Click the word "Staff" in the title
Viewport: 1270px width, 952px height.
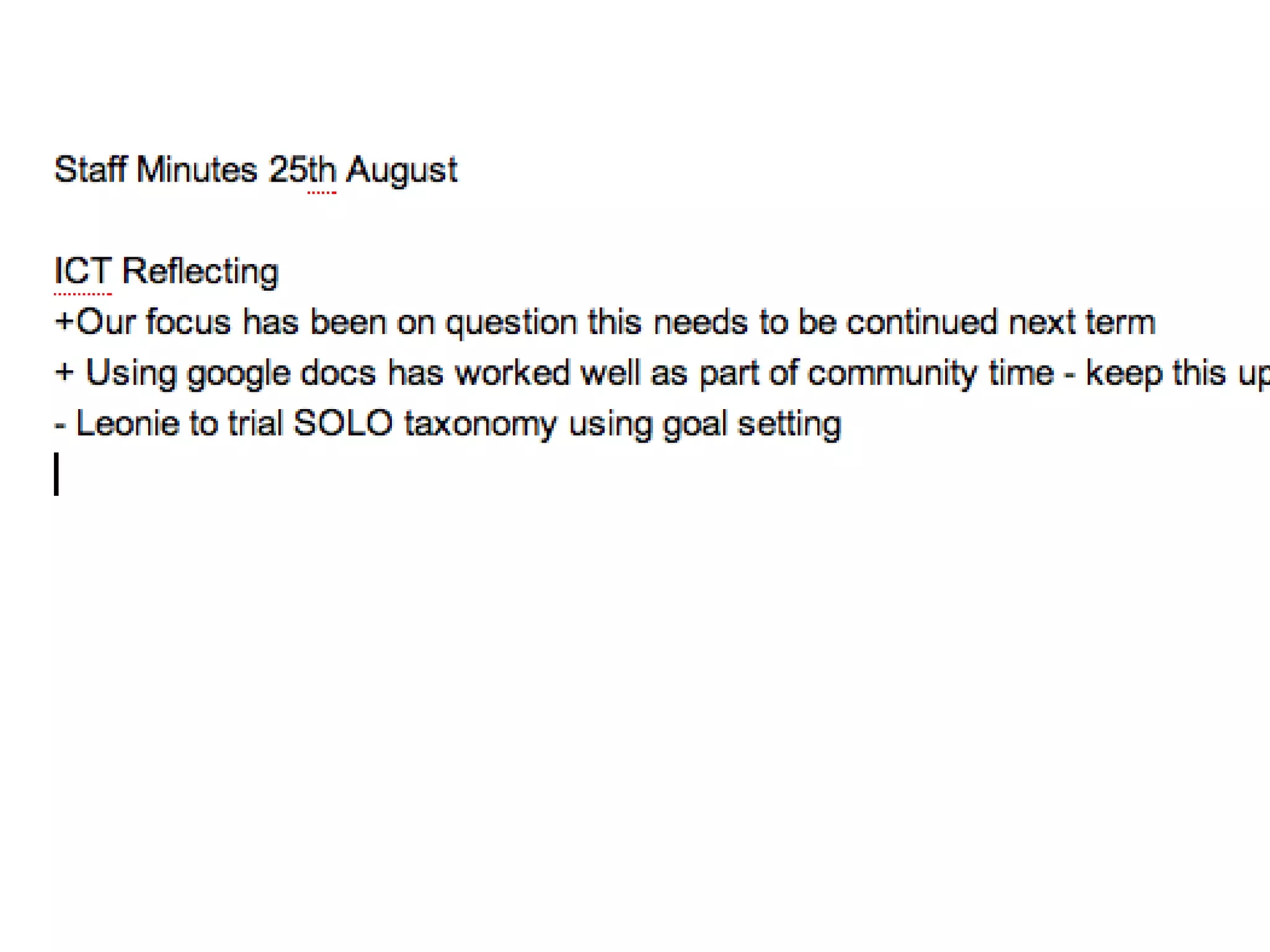pyautogui.click(x=91, y=169)
